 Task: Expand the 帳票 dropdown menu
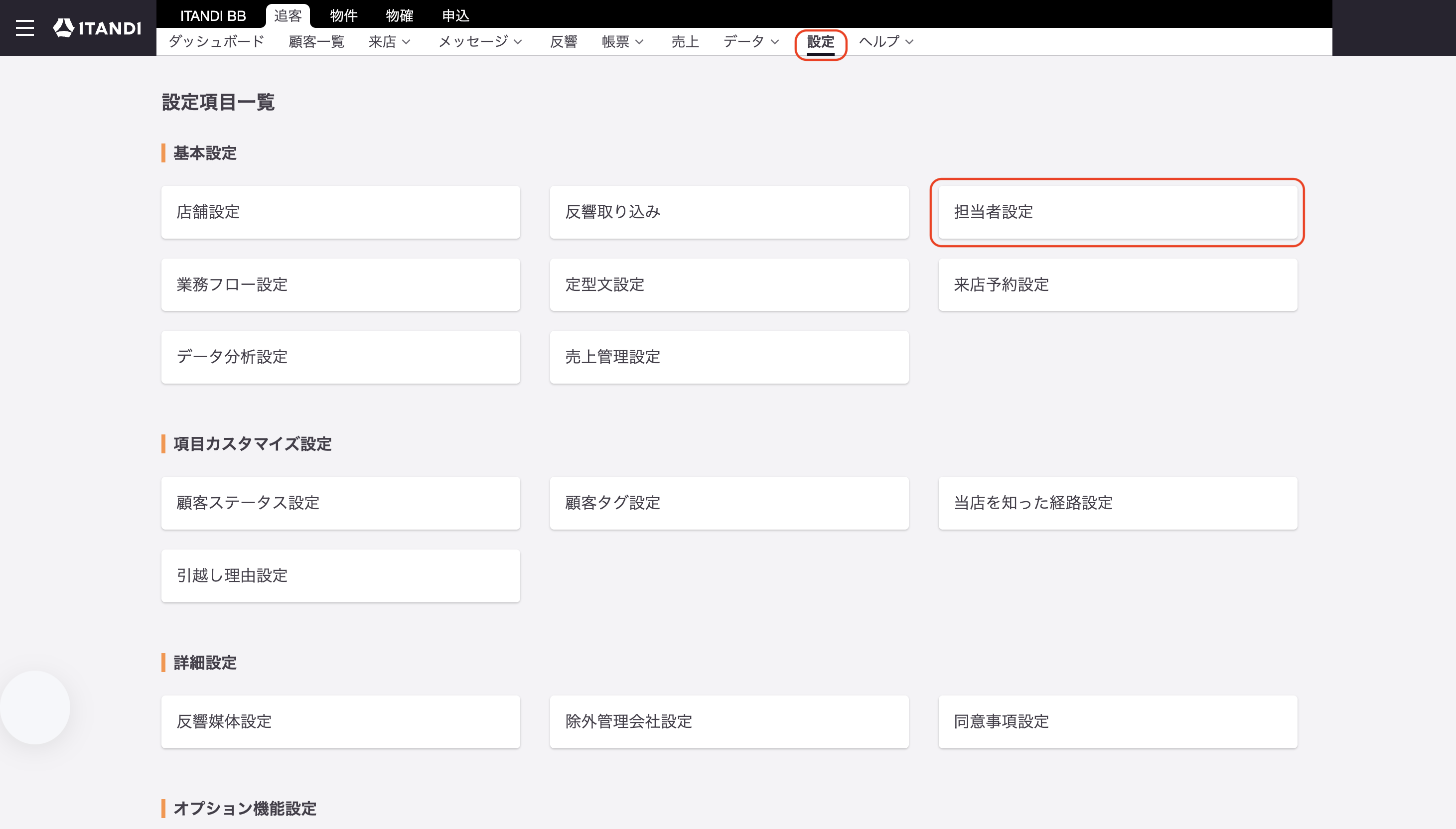[x=622, y=41]
